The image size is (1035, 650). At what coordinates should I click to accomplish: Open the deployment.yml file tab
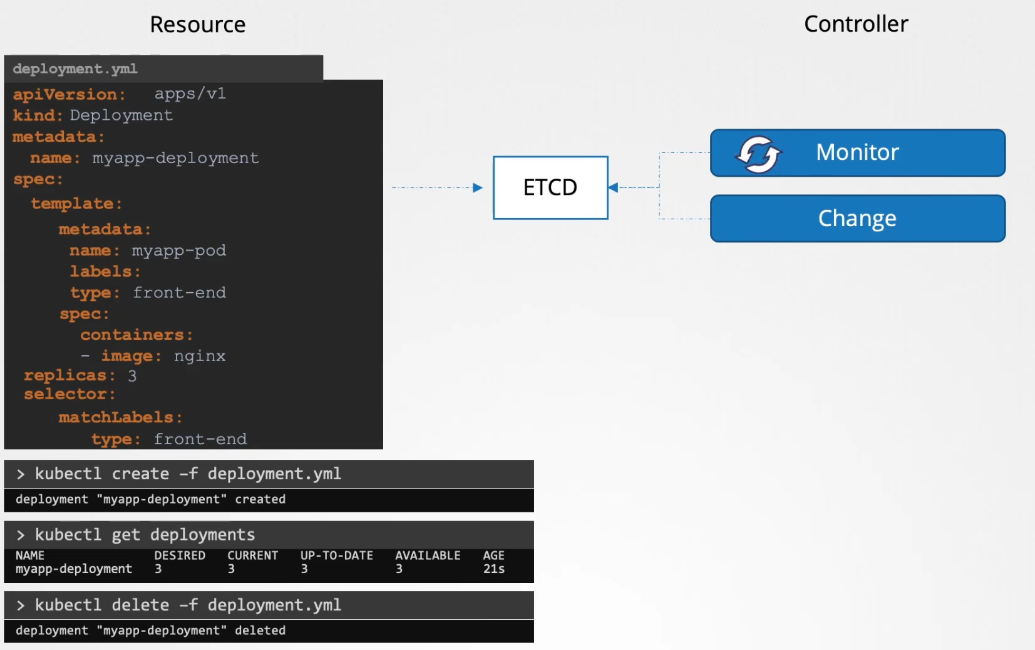tap(76, 69)
